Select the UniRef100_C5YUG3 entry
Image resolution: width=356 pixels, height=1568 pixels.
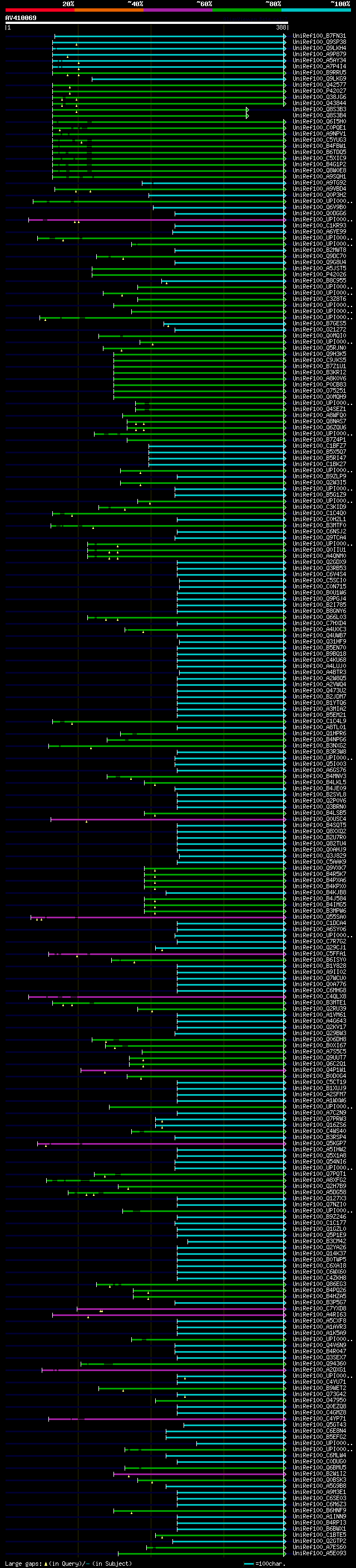click(x=319, y=140)
